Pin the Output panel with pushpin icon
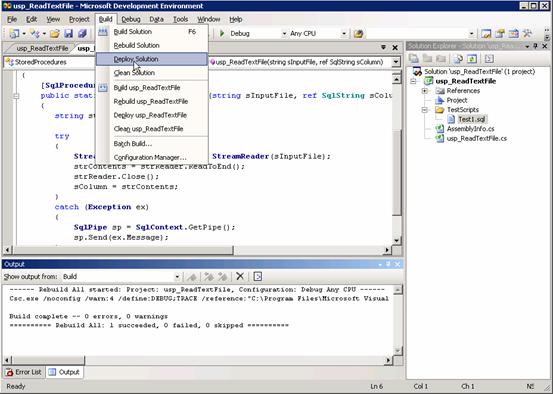This screenshot has width=553, height=394. [388, 264]
